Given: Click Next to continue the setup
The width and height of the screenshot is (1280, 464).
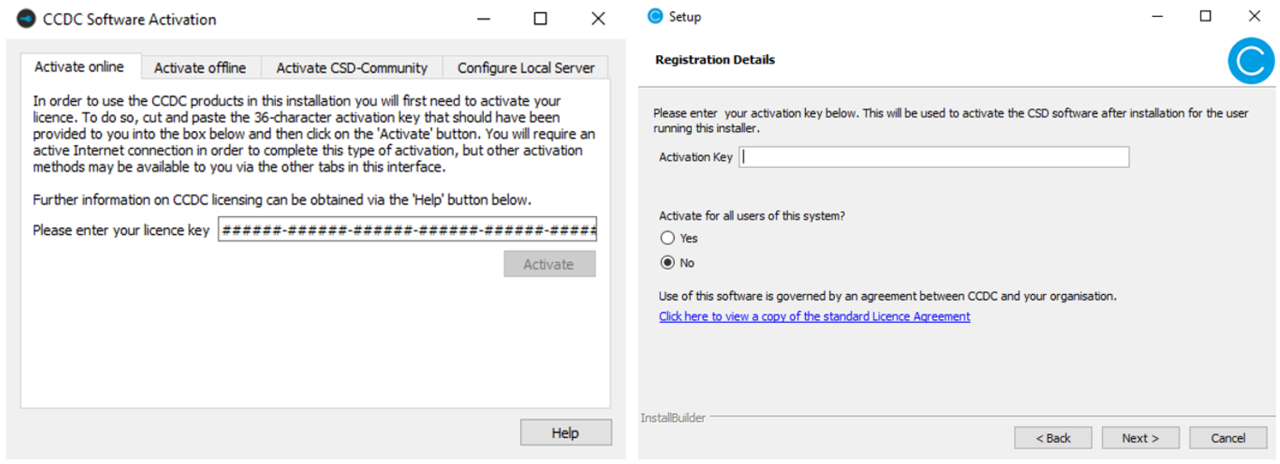Looking at the screenshot, I should click(1140, 438).
